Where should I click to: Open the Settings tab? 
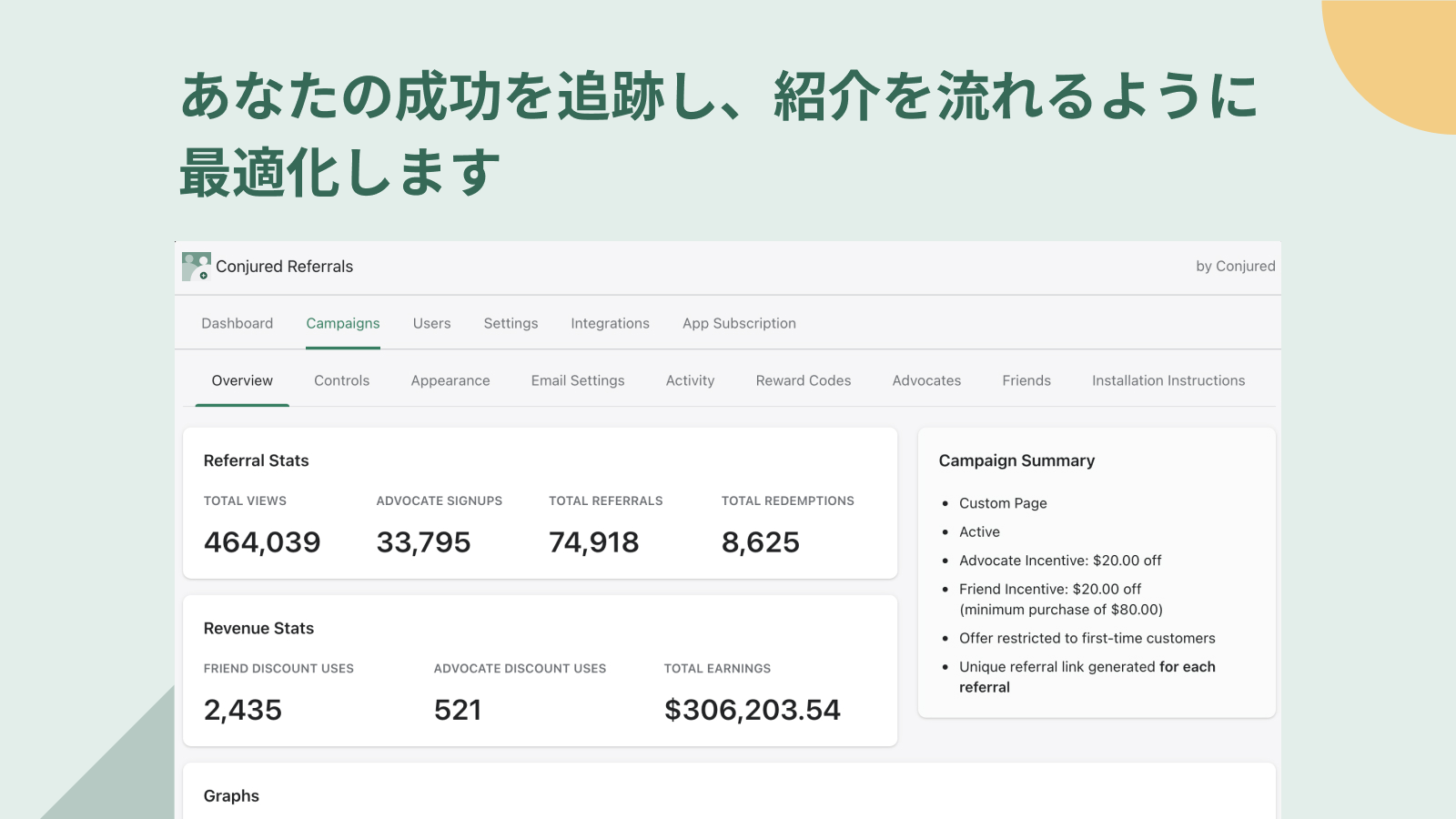point(511,323)
